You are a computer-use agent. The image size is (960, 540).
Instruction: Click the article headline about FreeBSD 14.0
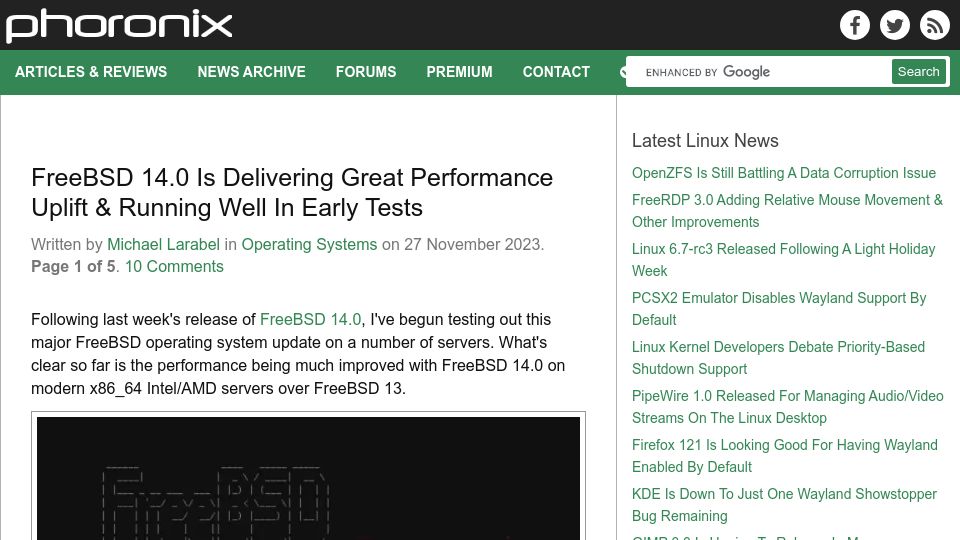(292, 192)
